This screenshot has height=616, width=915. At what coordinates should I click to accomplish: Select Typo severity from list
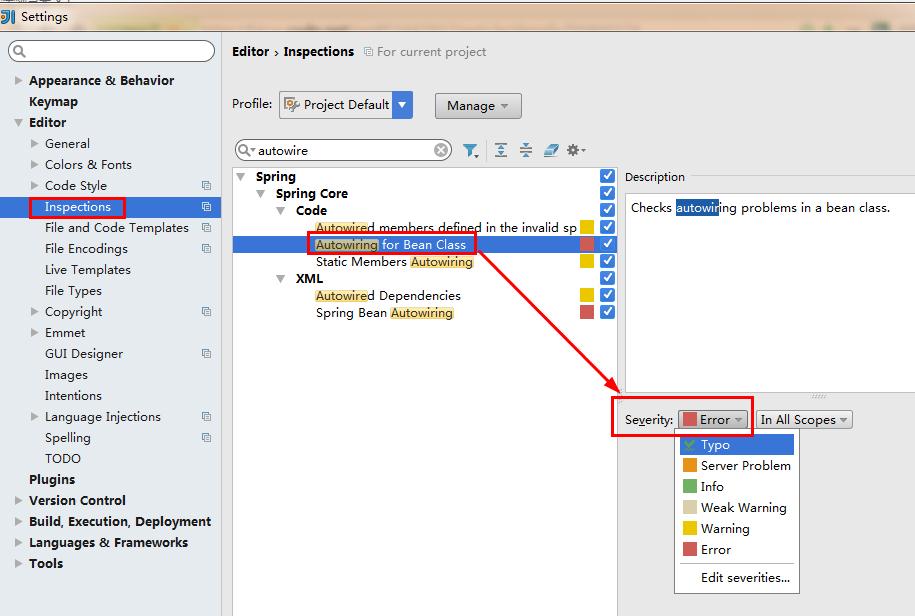click(x=737, y=444)
